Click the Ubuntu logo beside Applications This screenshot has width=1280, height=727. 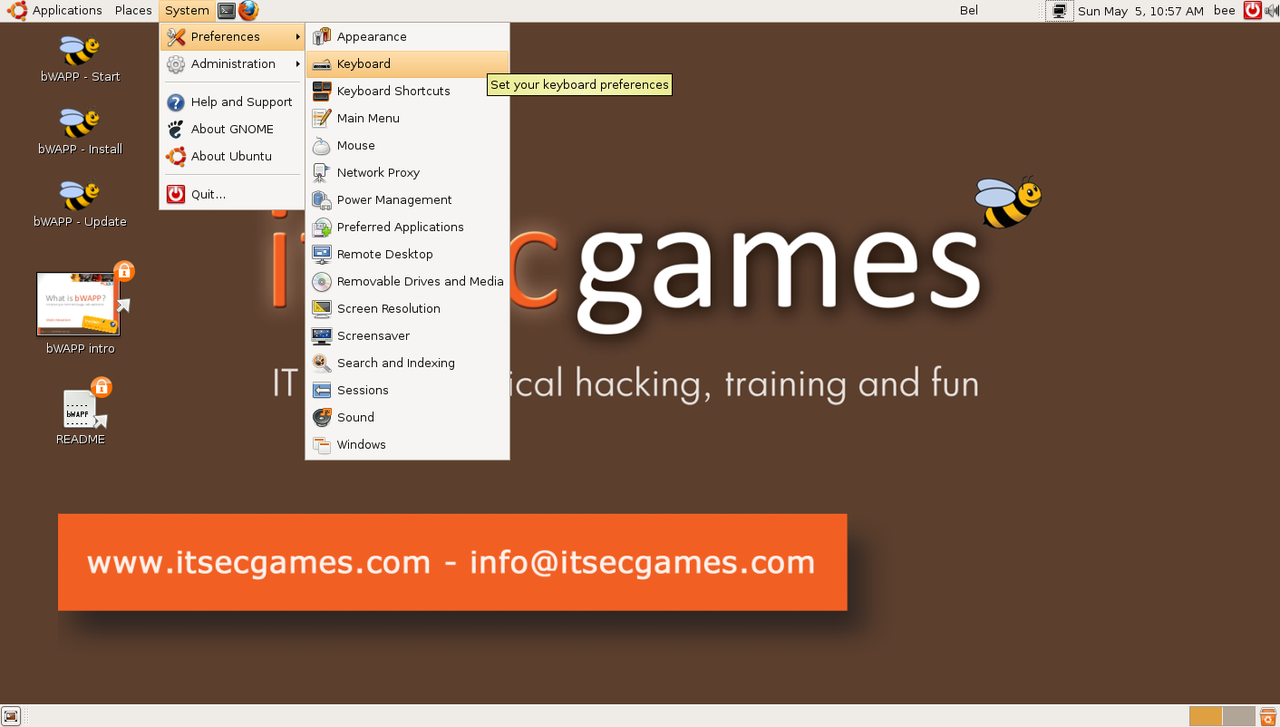(17, 11)
